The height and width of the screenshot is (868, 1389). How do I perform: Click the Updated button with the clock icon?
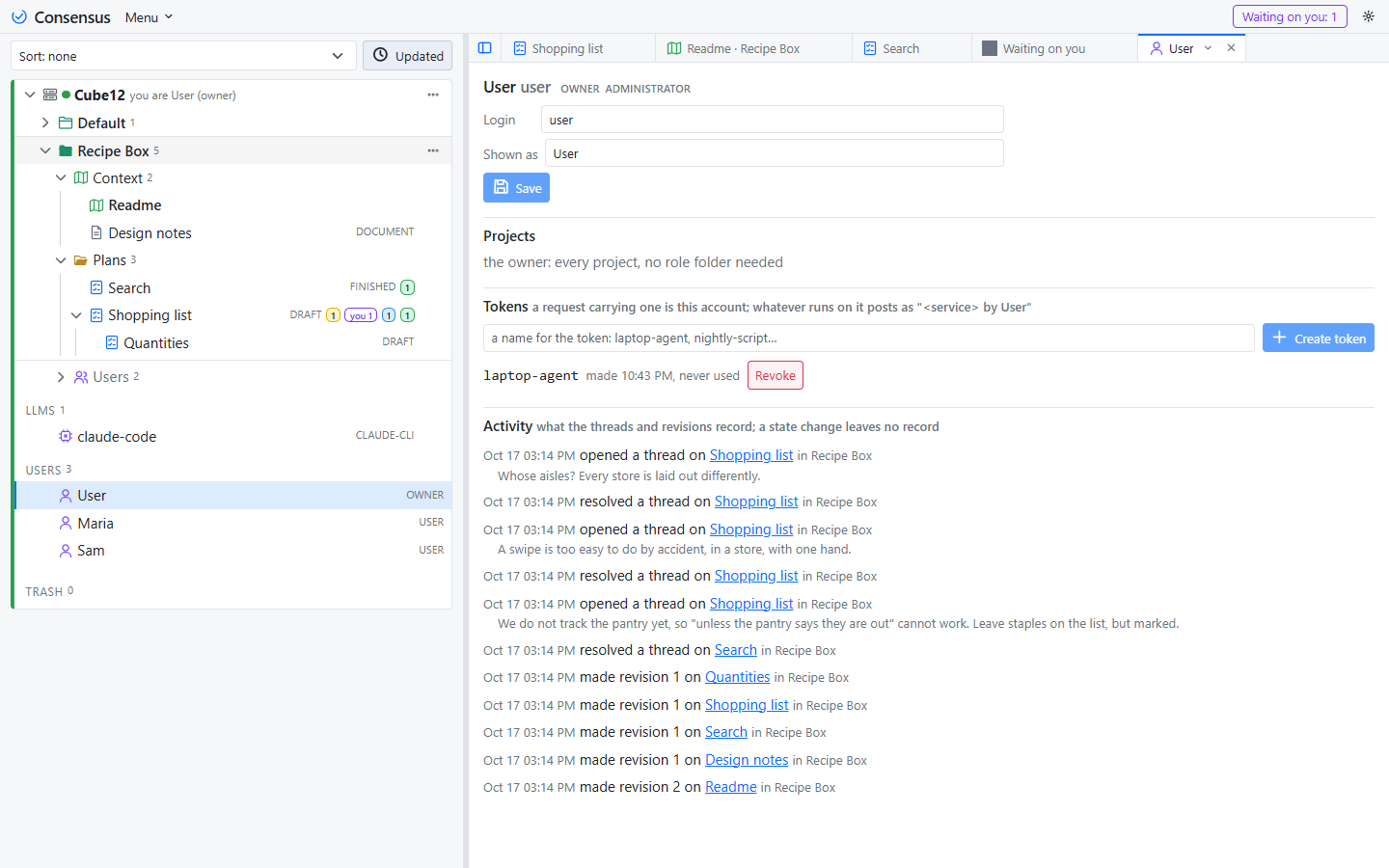[408, 56]
